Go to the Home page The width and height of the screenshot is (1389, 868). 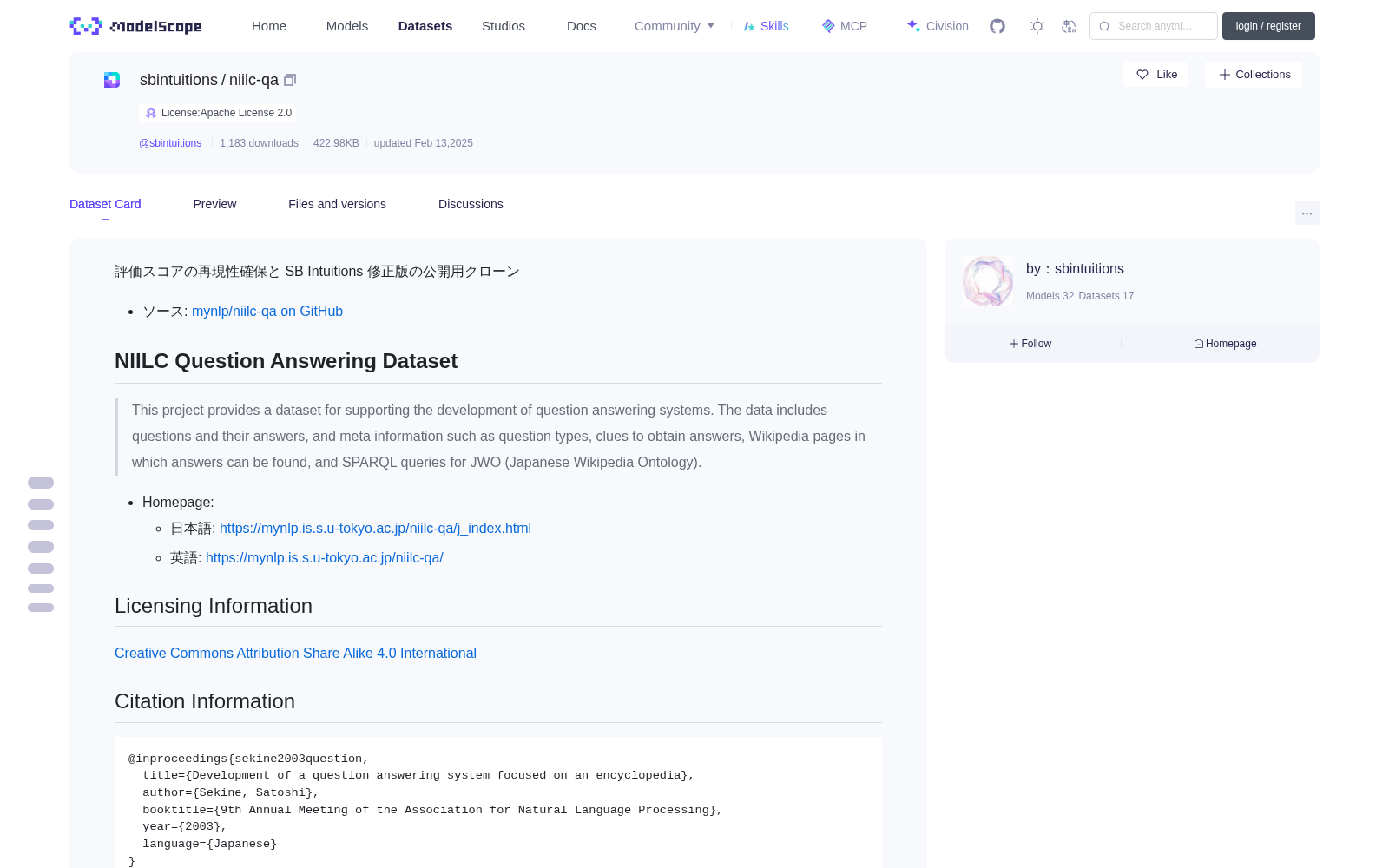pos(269,26)
